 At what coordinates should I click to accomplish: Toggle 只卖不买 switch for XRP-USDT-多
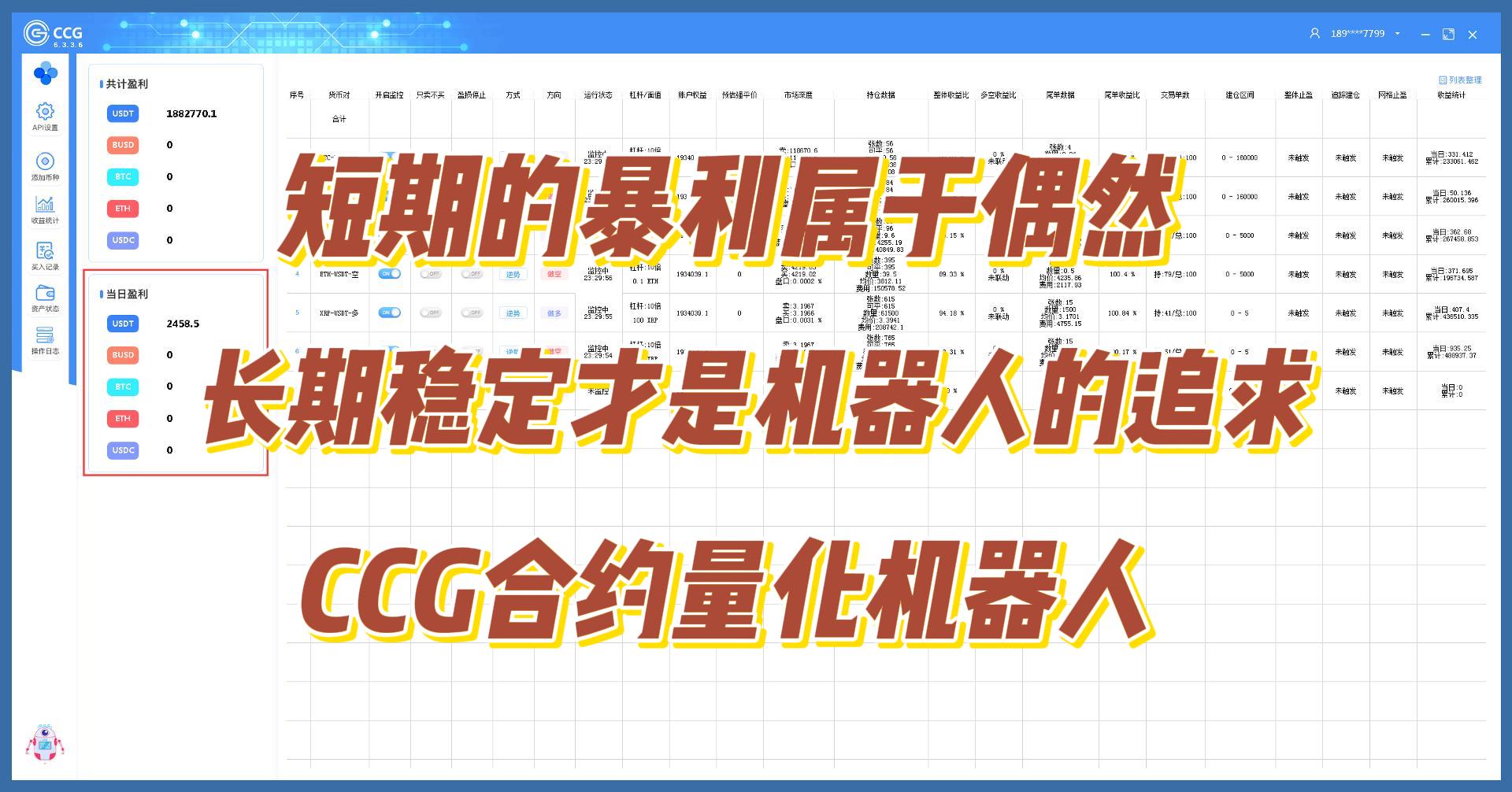(x=430, y=313)
